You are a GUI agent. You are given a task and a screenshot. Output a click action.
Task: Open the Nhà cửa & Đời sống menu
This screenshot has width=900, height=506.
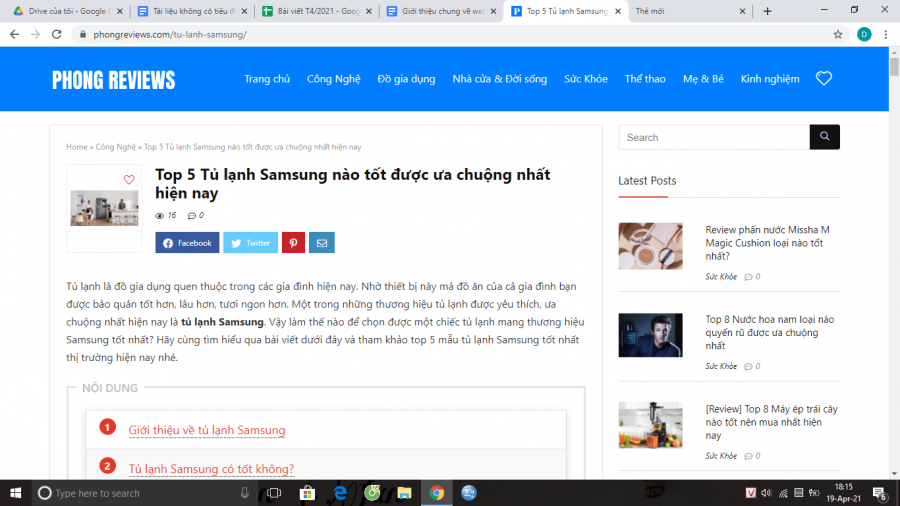pos(499,79)
